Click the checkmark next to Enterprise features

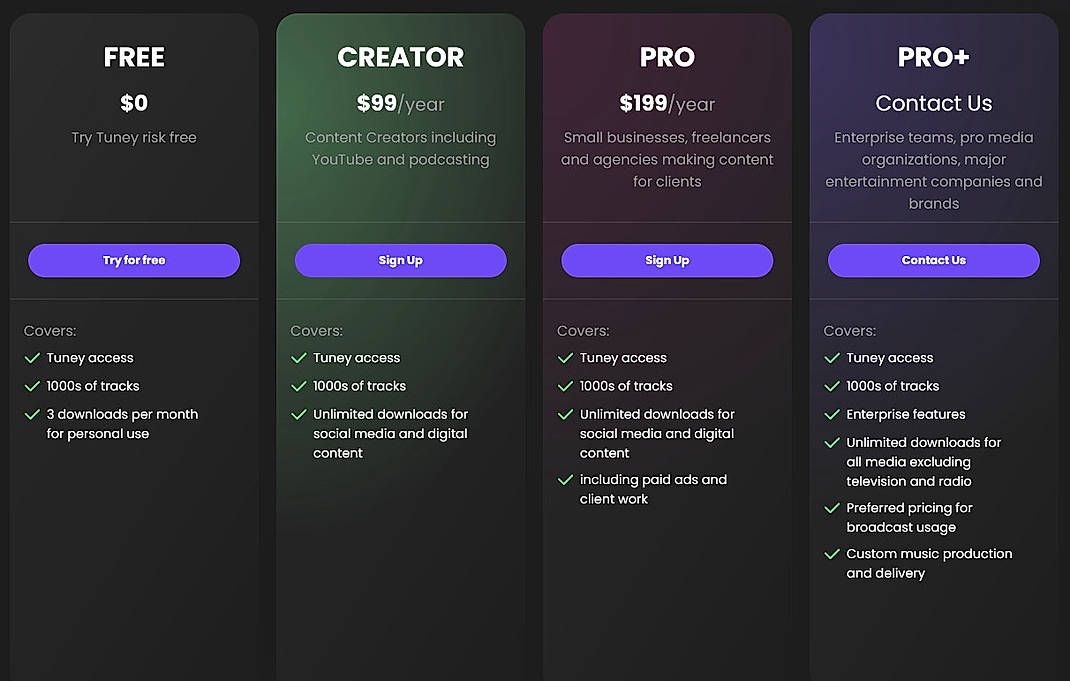click(x=831, y=414)
